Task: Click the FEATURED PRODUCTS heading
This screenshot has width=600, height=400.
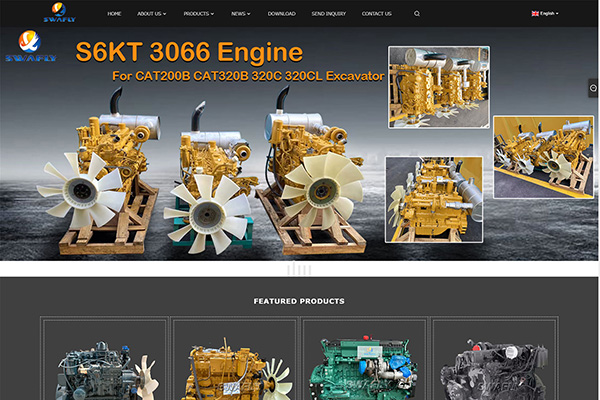Action: tap(299, 301)
